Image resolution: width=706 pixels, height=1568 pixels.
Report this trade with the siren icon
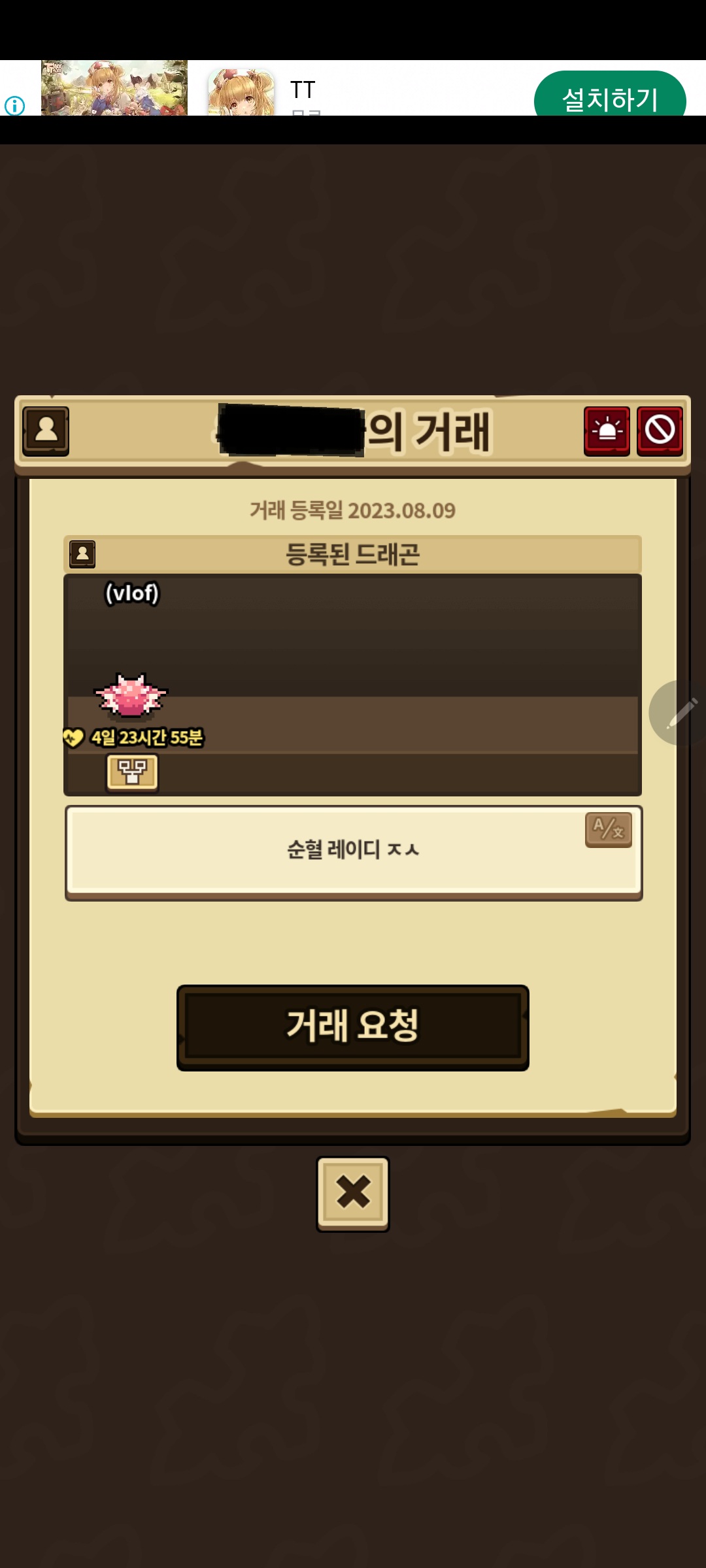point(607,431)
